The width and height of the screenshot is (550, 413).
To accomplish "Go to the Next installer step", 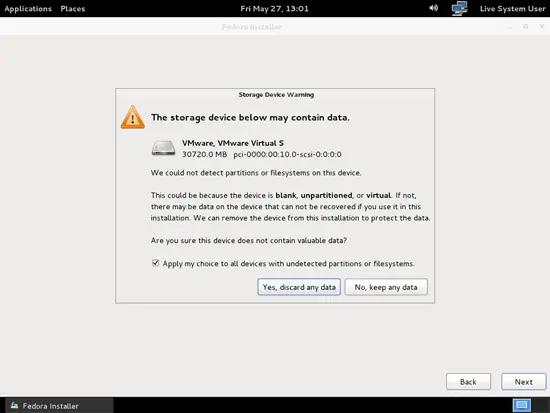I will pyautogui.click(x=524, y=381).
